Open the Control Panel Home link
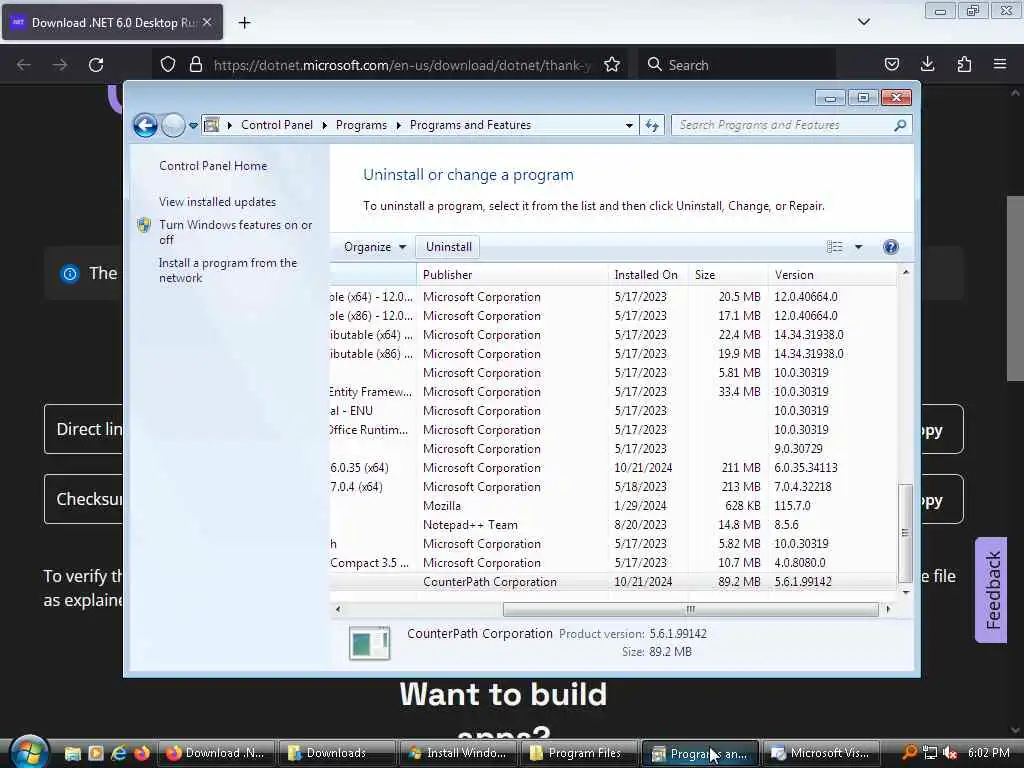The width and height of the screenshot is (1024, 768). click(213, 166)
